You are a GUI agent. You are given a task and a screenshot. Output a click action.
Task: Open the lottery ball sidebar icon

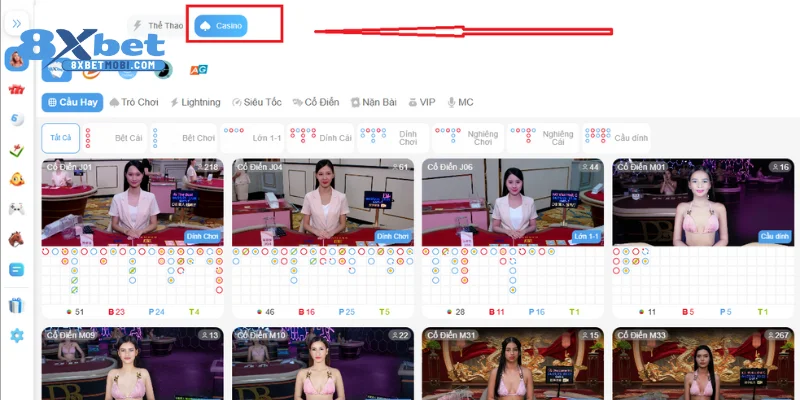[x=16, y=119]
